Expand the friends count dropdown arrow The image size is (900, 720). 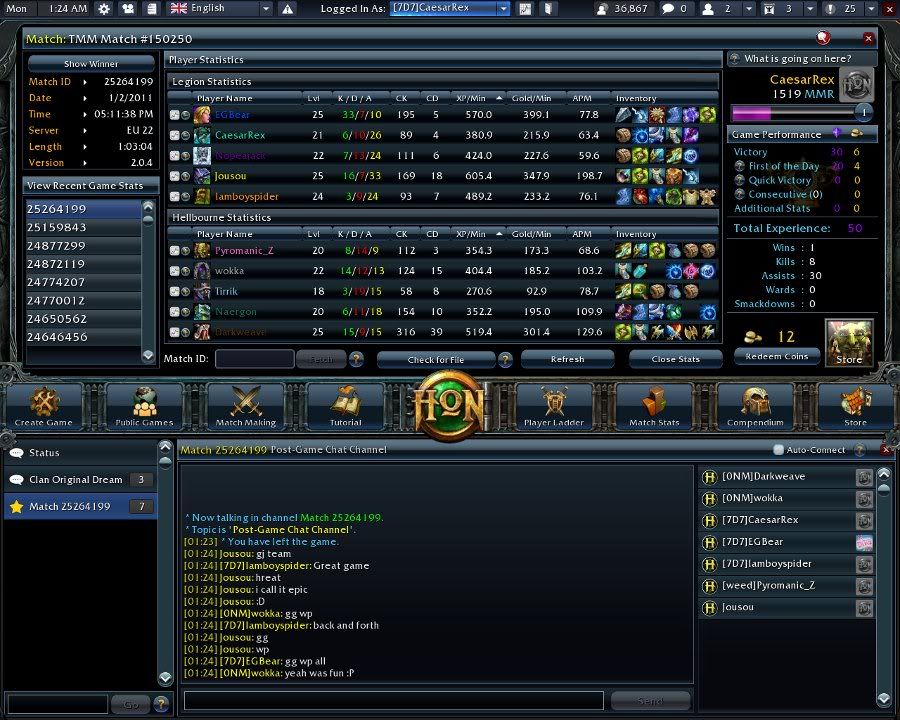click(748, 9)
